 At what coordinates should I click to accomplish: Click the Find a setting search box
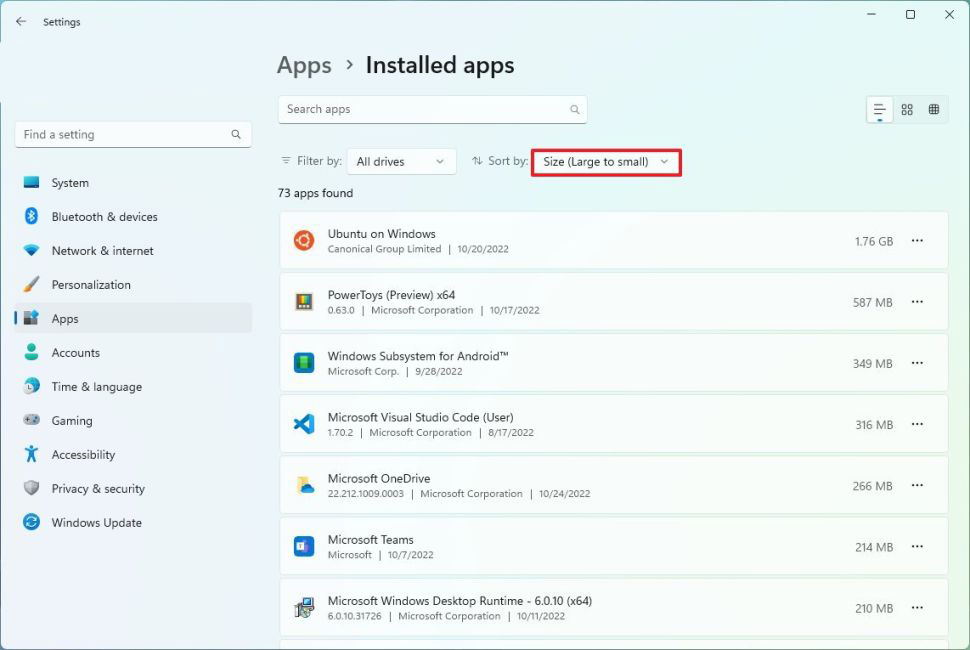pyautogui.click(x=125, y=134)
